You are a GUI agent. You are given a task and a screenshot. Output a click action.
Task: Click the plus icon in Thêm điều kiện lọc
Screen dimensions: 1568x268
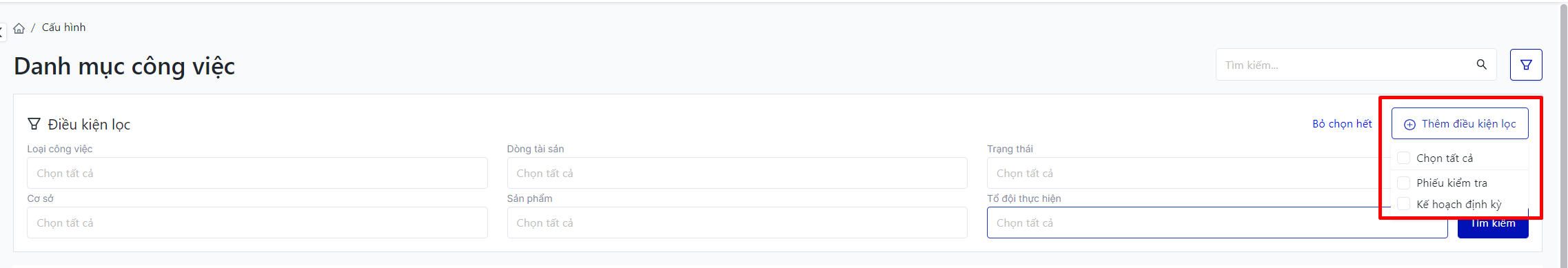coord(1410,125)
